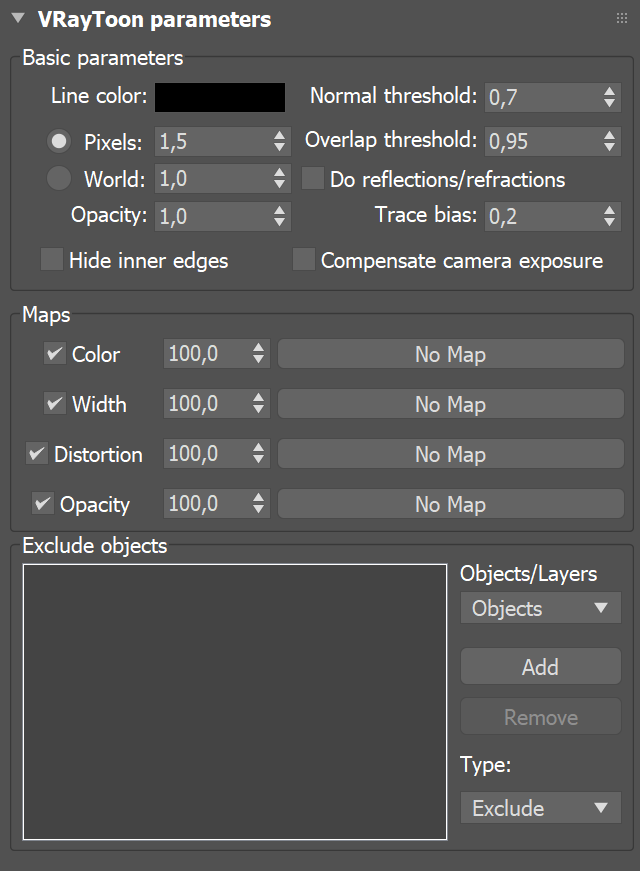Image resolution: width=640 pixels, height=871 pixels.
Task: Uncheck the Opacity map checkbox
Action: (43, 504)
